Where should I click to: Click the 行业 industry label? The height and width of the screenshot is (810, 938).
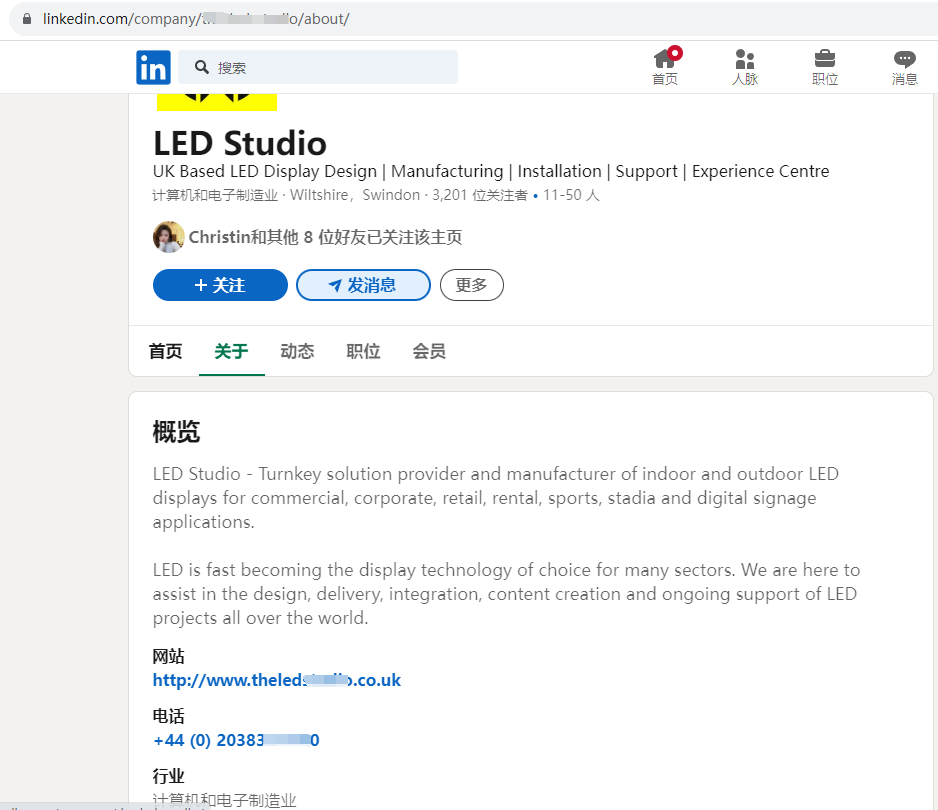click(x=168, y=776)
